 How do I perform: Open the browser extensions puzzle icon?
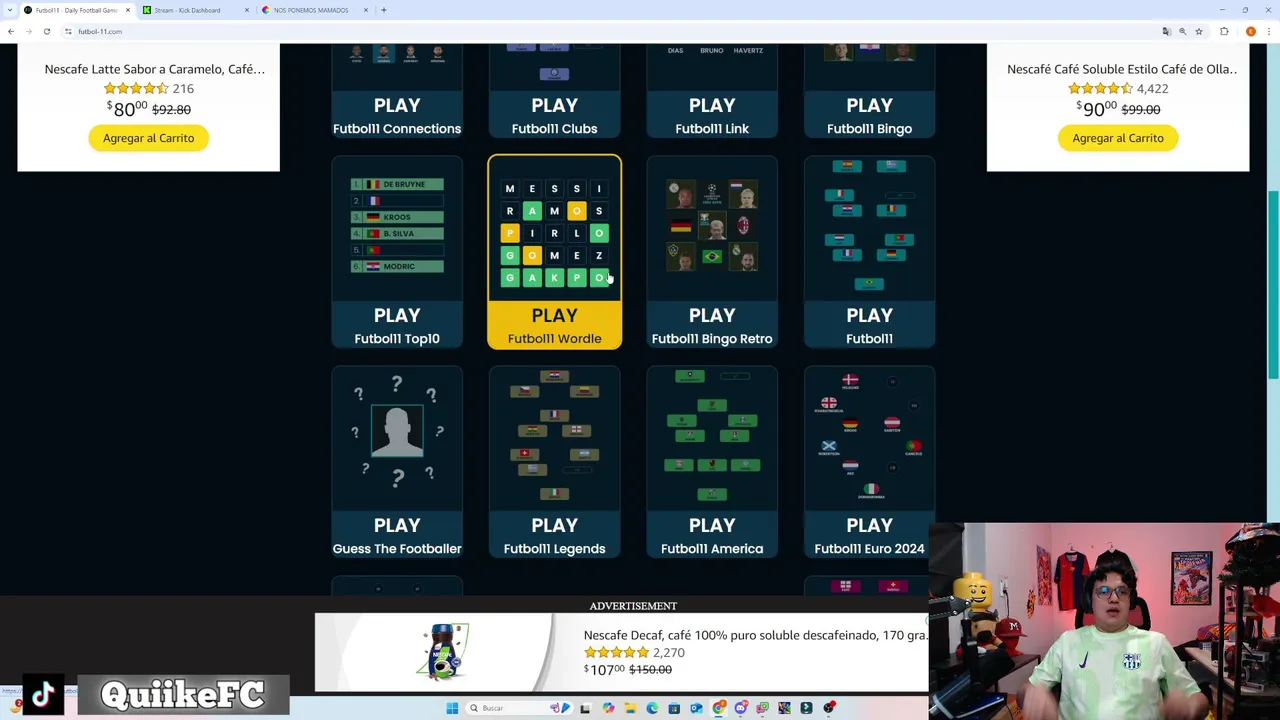[x=1224, y=31]
